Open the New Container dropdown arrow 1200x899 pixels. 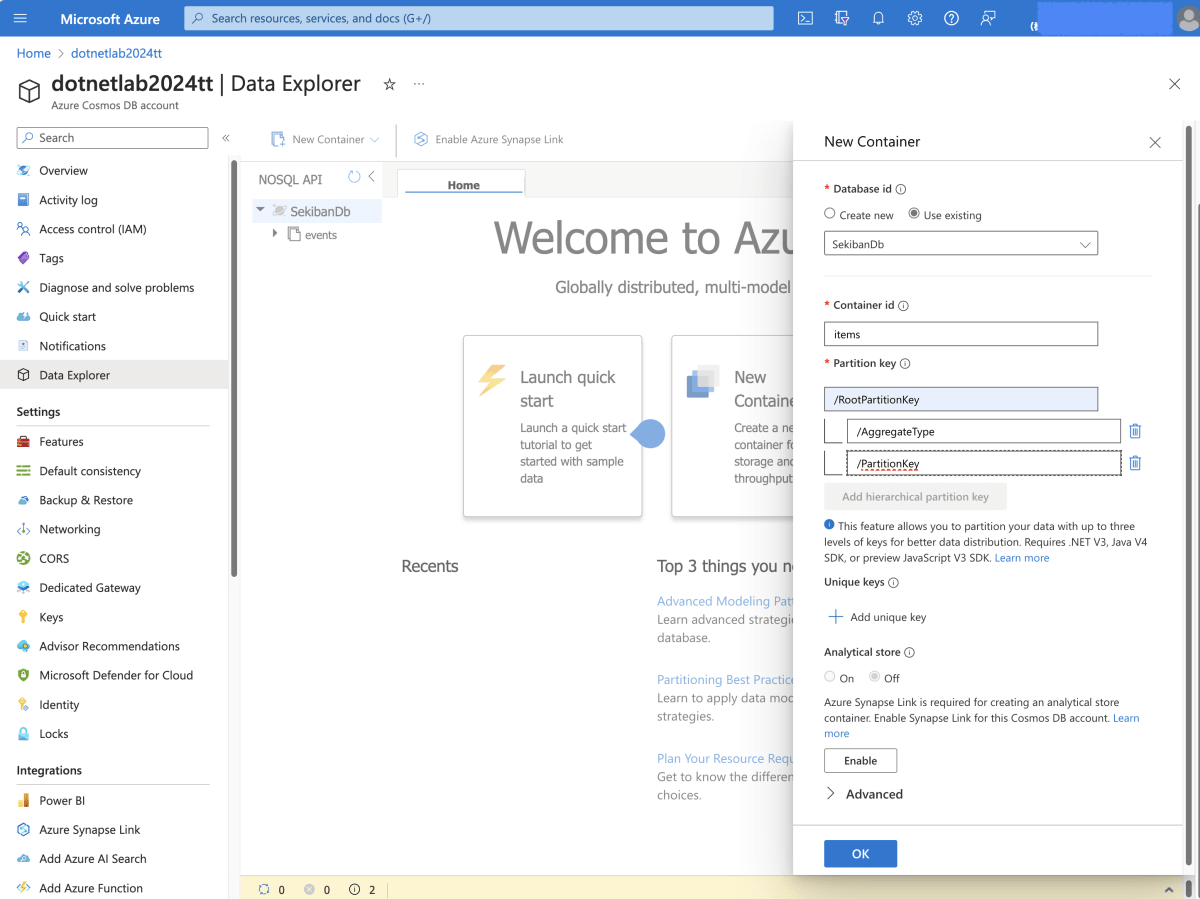pyautogui.click(x=374, y=140)
